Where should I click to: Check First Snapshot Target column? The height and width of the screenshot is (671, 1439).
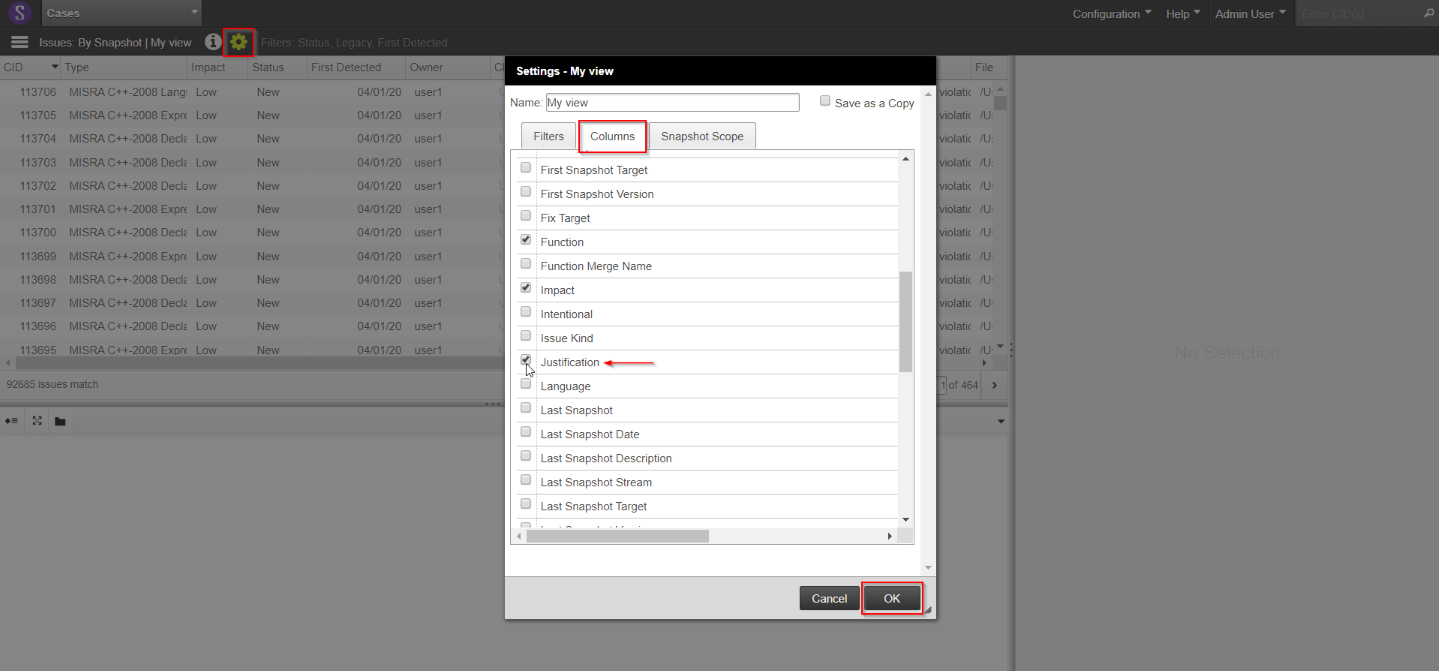pyautogui.click(x=526, y=168)
